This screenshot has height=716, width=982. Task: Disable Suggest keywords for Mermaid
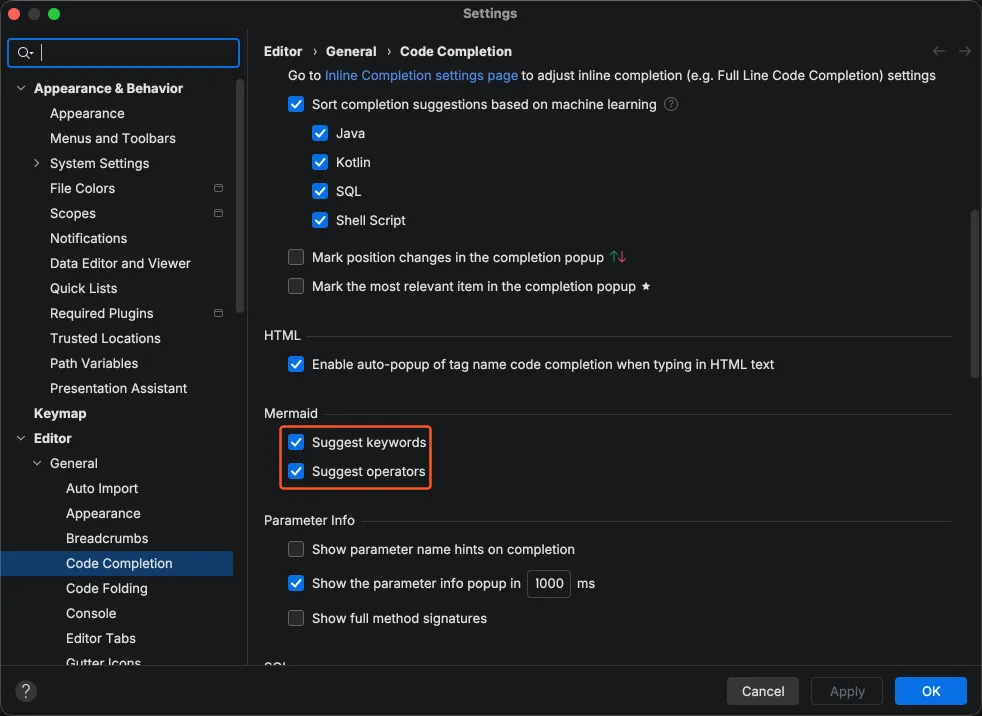point(296,442)
